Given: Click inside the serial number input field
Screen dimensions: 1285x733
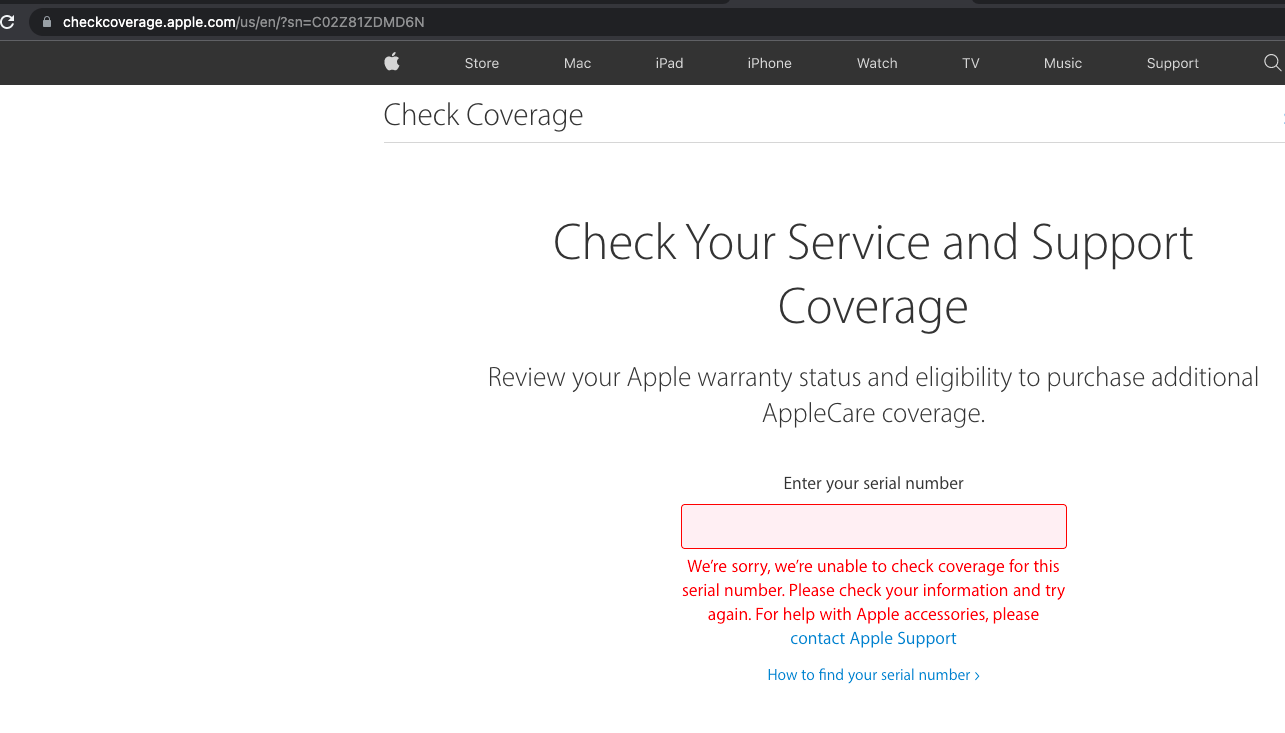Looking at the screenshot, I should (x=873, y=526).
